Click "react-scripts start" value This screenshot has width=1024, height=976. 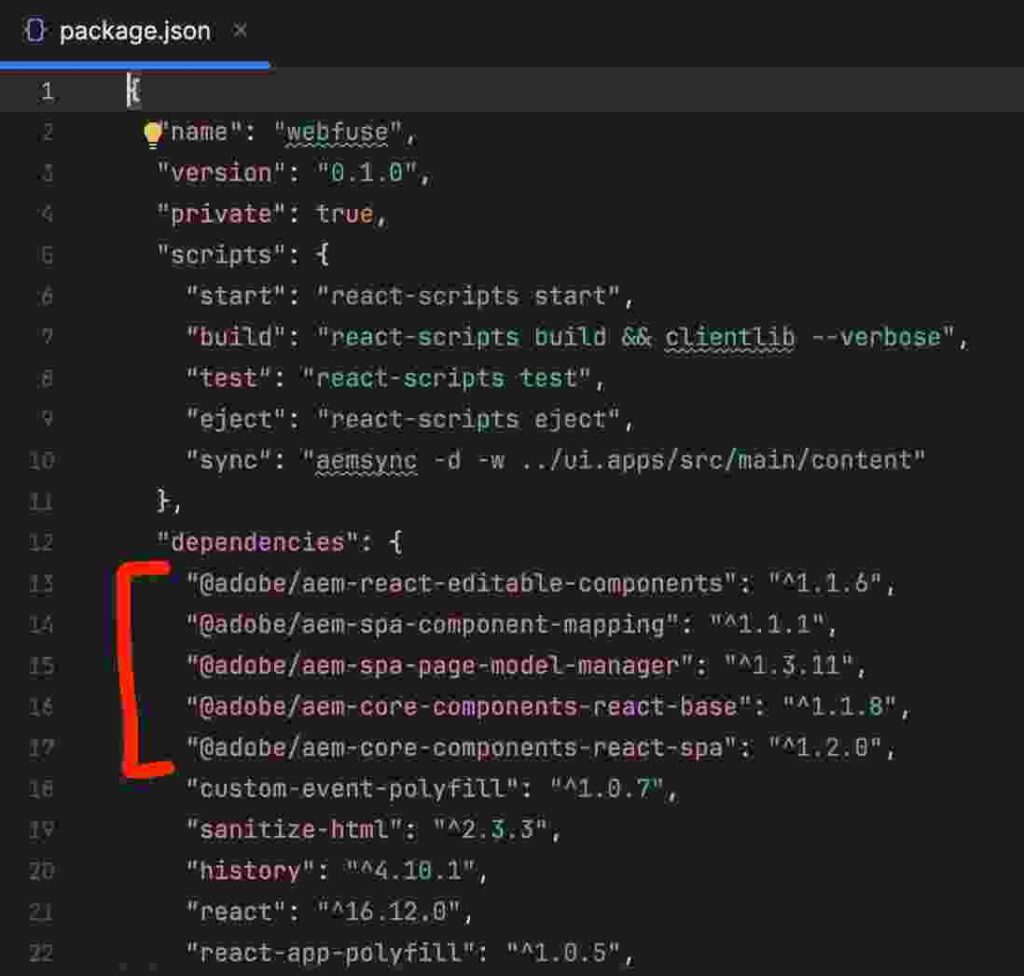click(x=468, y=297)
